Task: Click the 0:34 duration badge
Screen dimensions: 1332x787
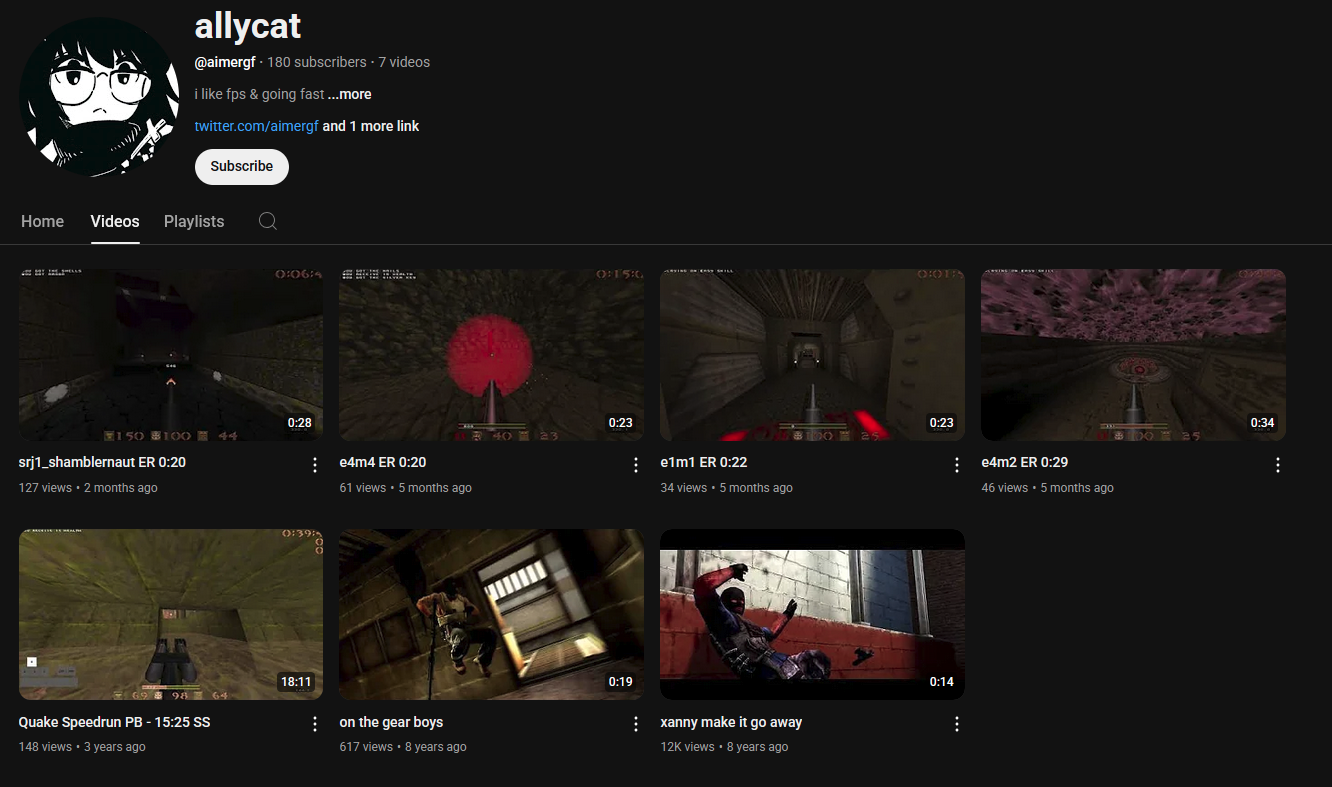Action: coord(1263,423)
